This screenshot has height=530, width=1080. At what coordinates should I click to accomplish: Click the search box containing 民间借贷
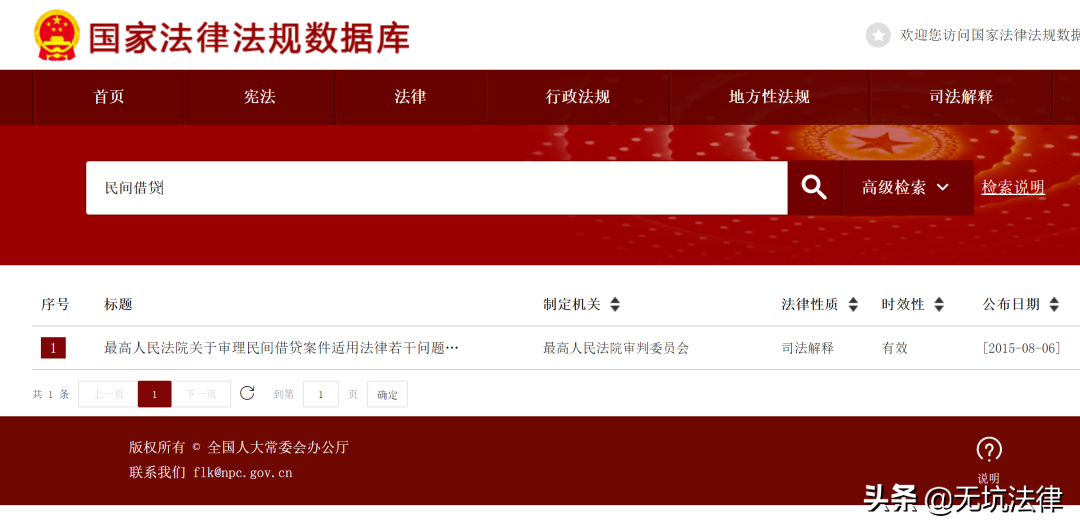click(x=437, y=187)
